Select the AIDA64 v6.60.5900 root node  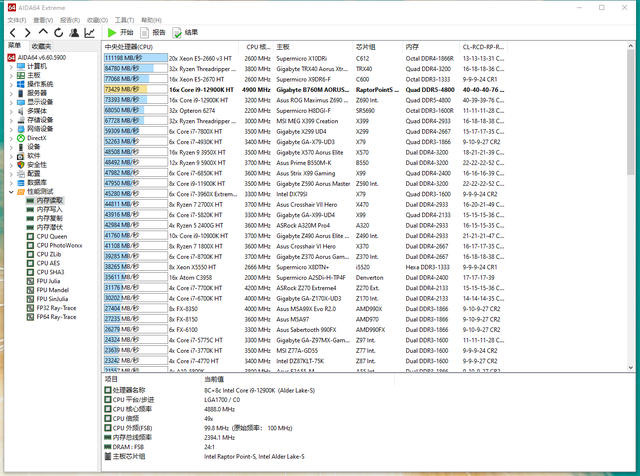[42, 58]
